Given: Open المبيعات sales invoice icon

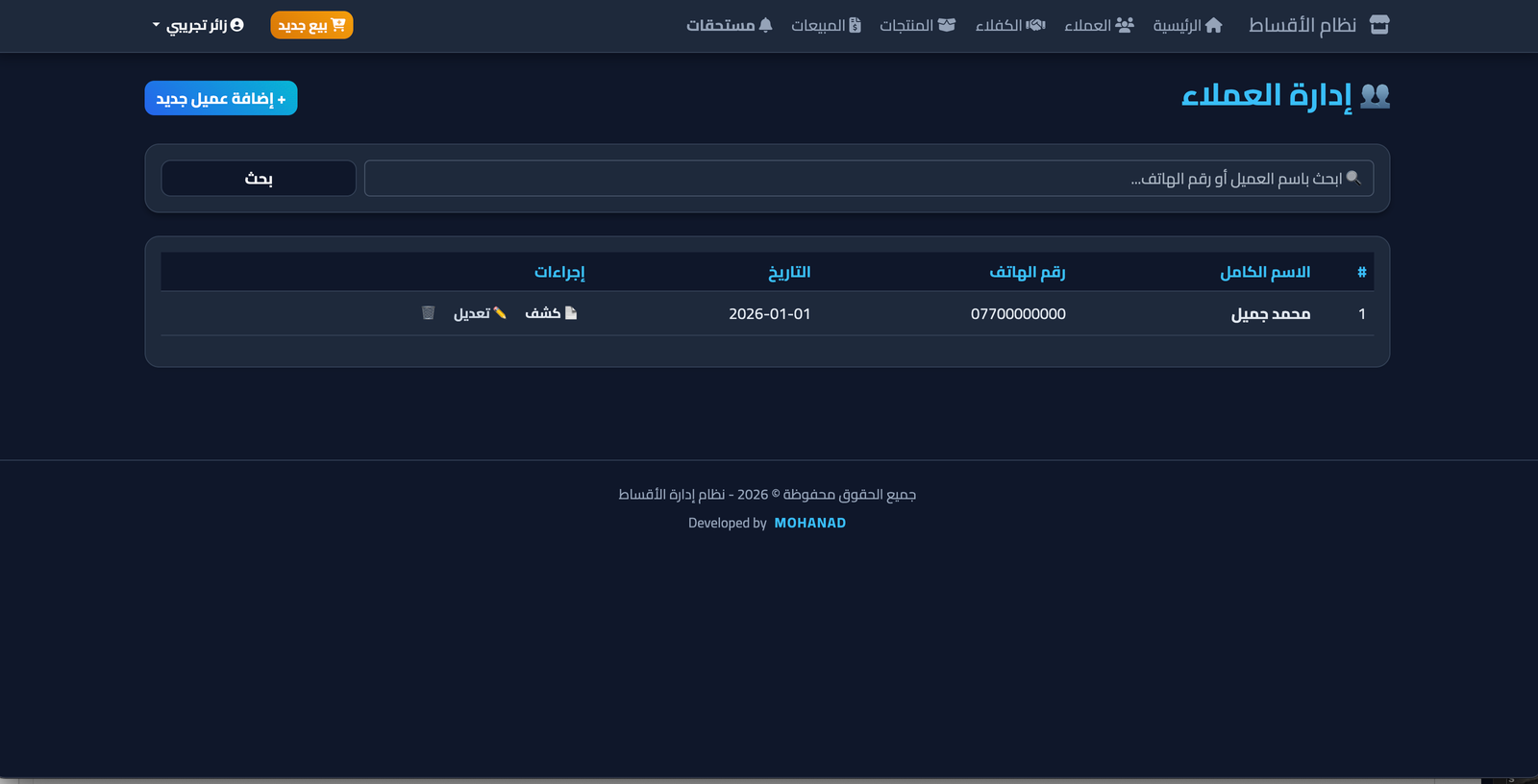Looking at the screenshot, I should point(826,25).
